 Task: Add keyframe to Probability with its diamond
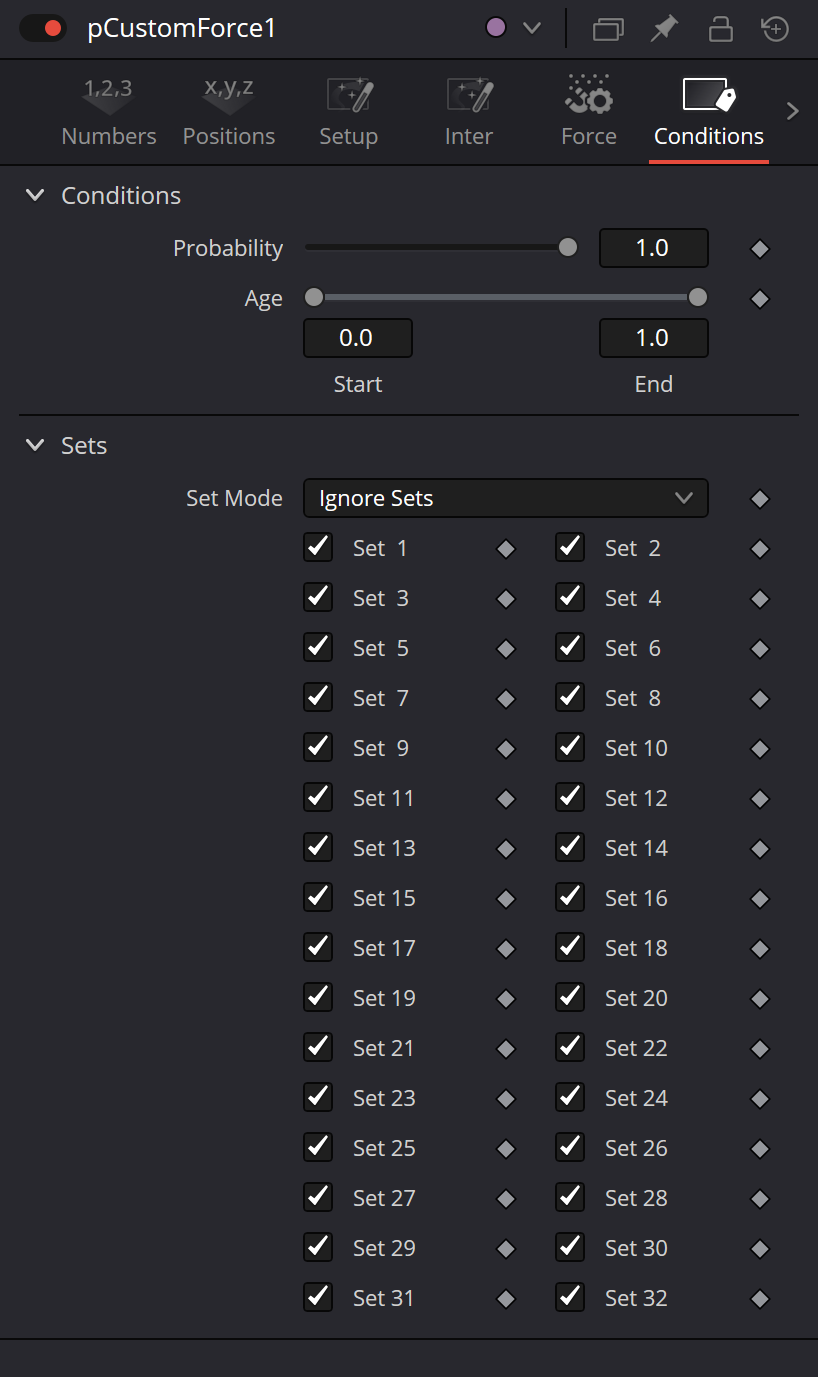[760, 249]
